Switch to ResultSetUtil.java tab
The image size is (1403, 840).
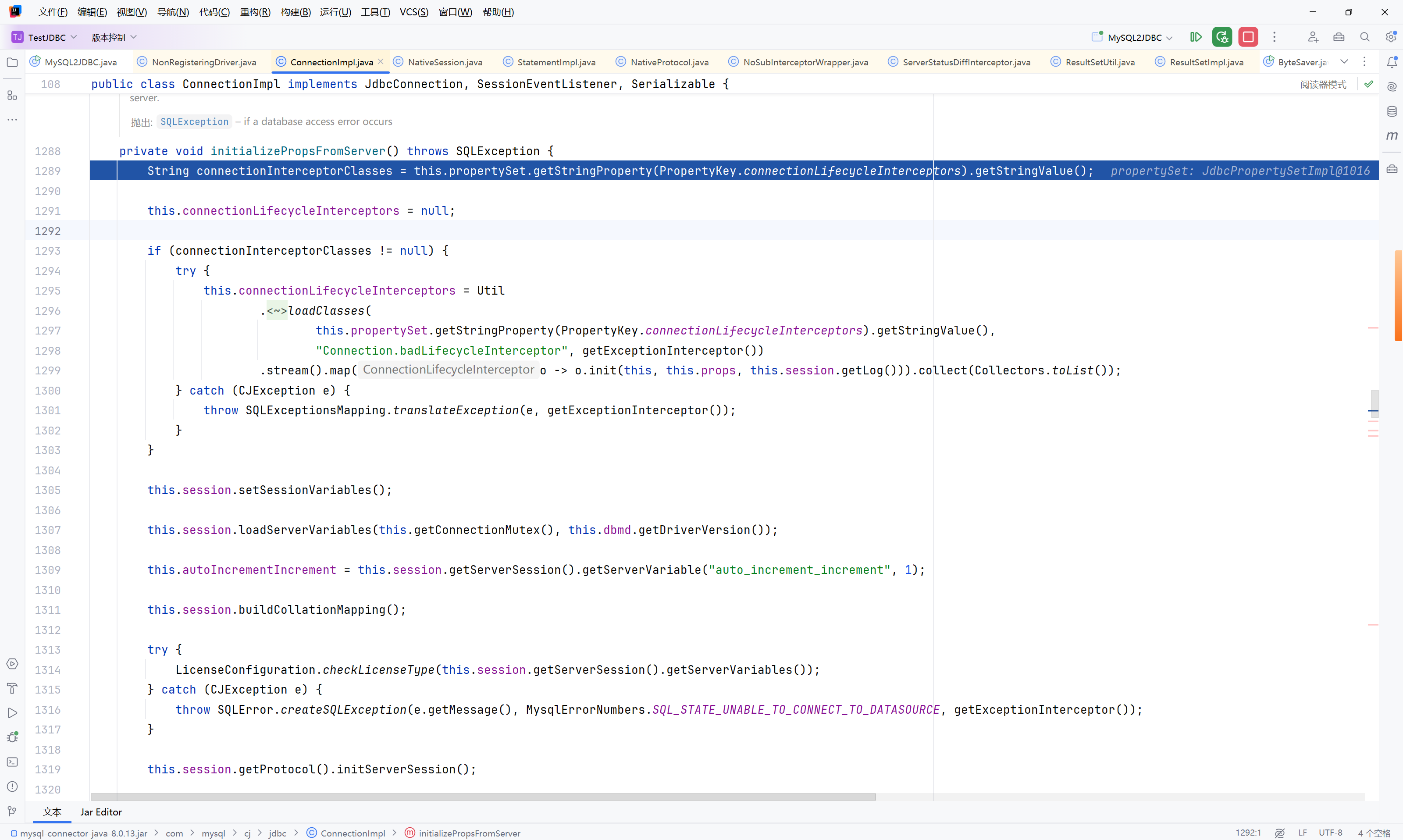pyautogui.click(x=1092, y=62)
